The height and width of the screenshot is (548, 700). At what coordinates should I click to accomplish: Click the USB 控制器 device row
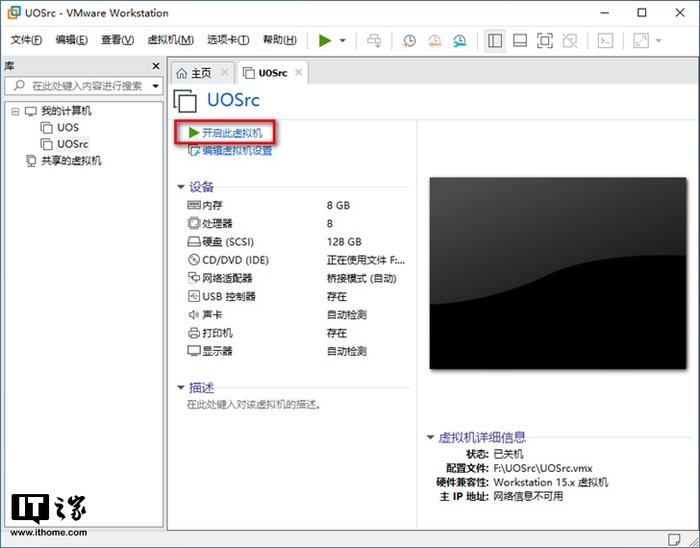pyautogui.click(x=296, y=297)
